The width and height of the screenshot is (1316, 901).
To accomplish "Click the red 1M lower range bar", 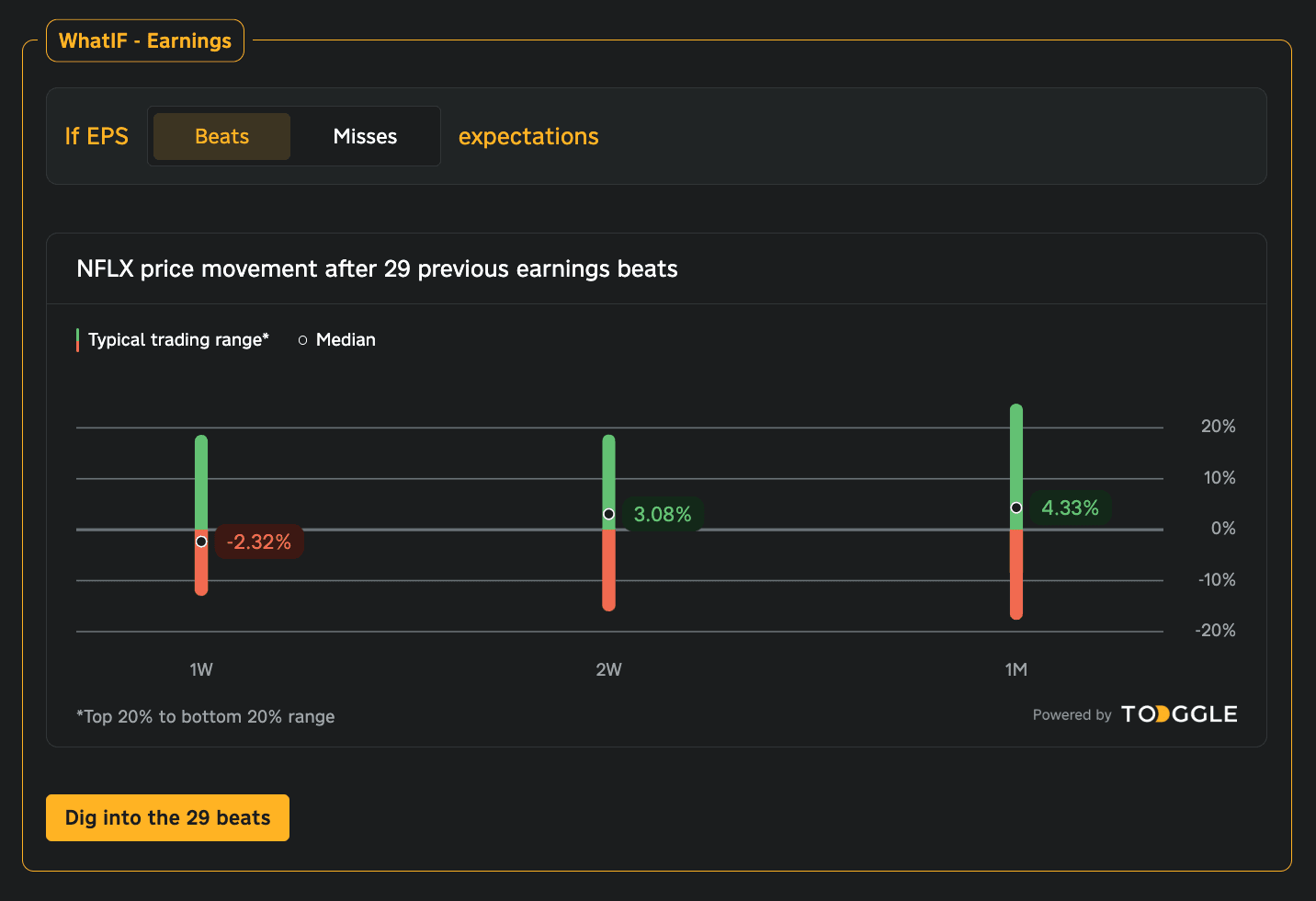I will 1016,575.
